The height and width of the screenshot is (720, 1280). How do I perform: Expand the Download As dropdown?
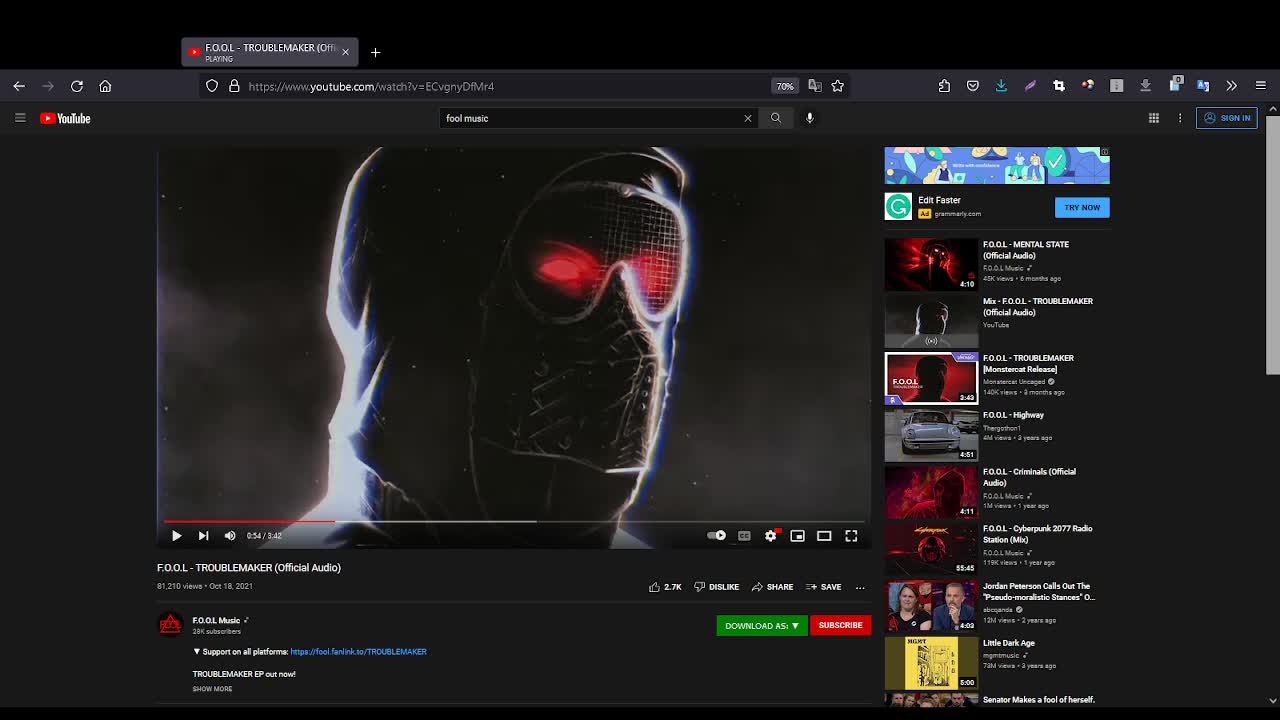[x=762, y=625]
